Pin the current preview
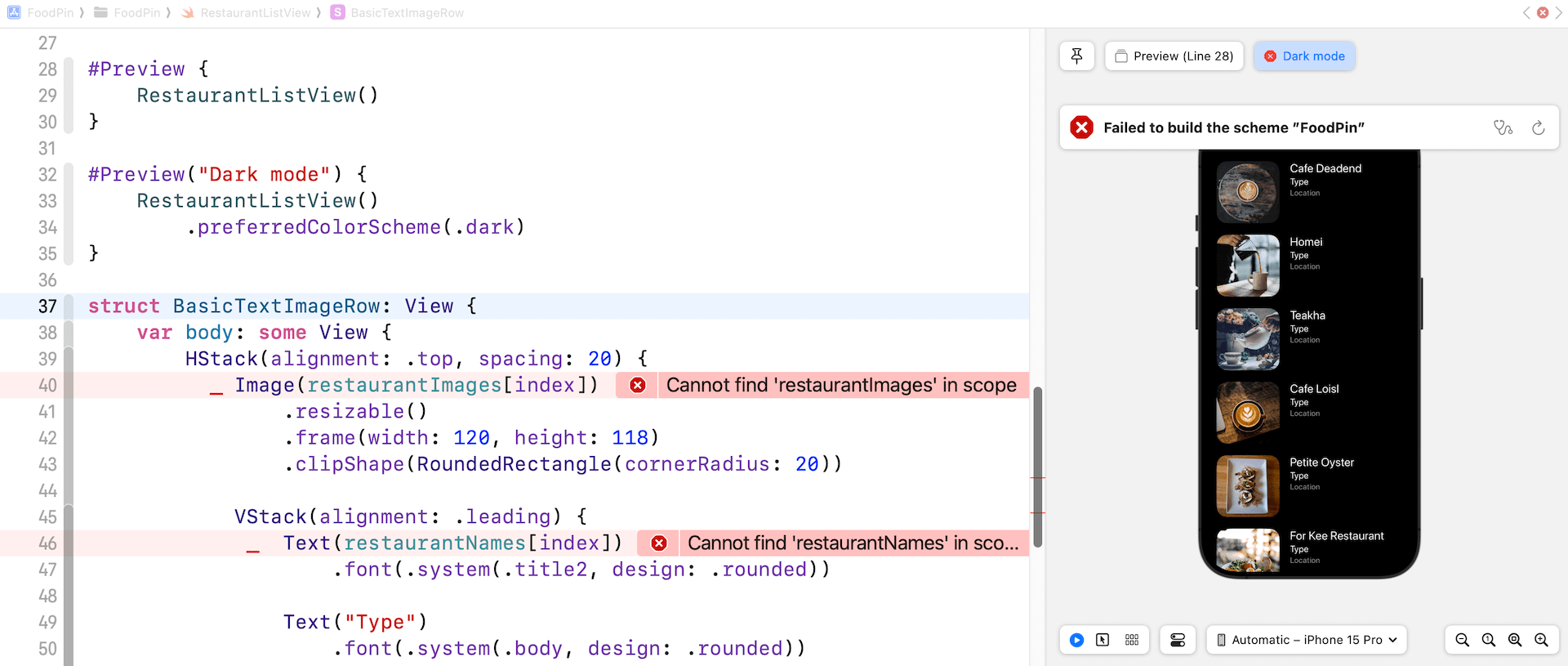The image size is (1568, 666). [1076, 56]
